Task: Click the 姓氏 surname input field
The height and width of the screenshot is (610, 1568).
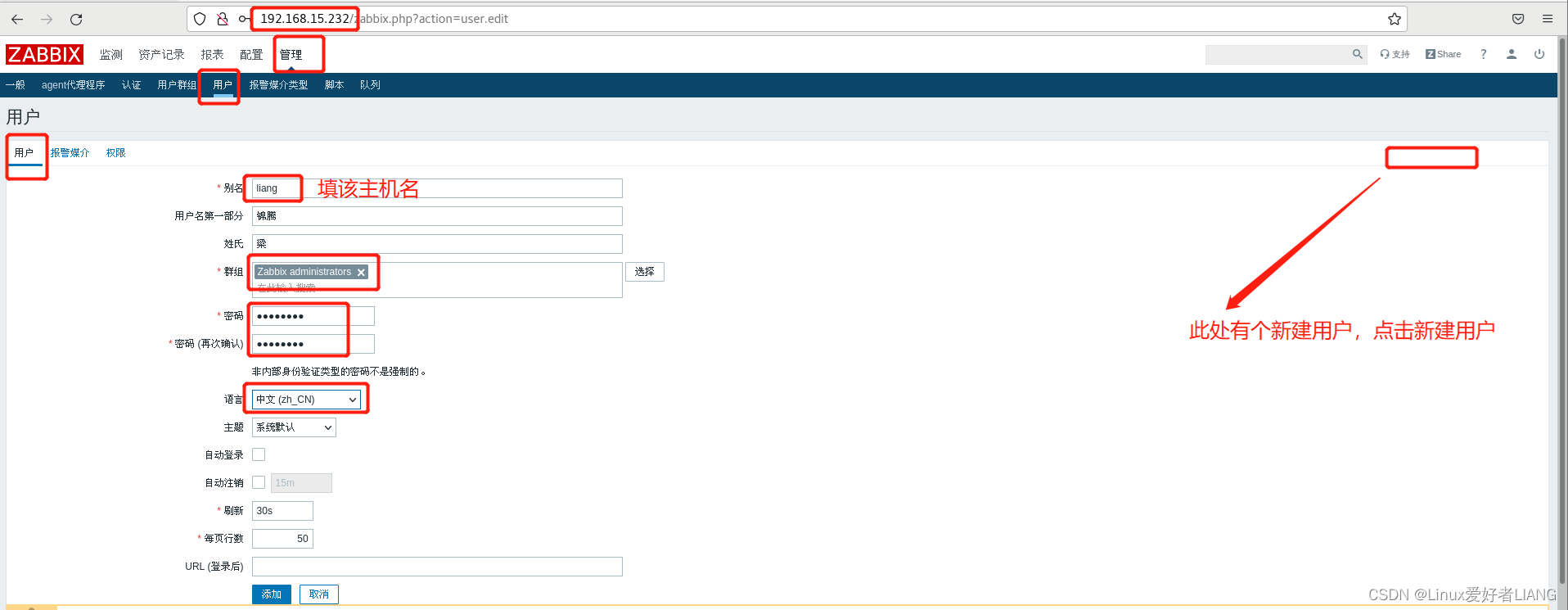Action: [437, 244]
